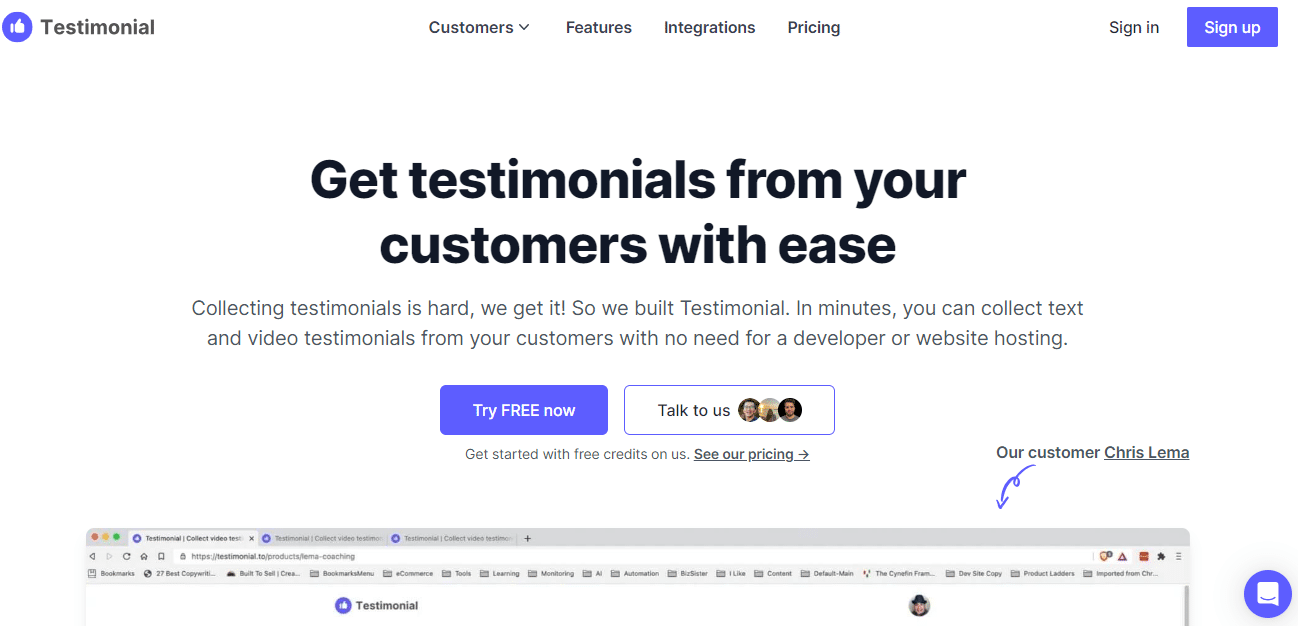Viewport: 1298px width, 626px height.
Task: Expand the Customers dropdown menu
Action: (479, 27)
